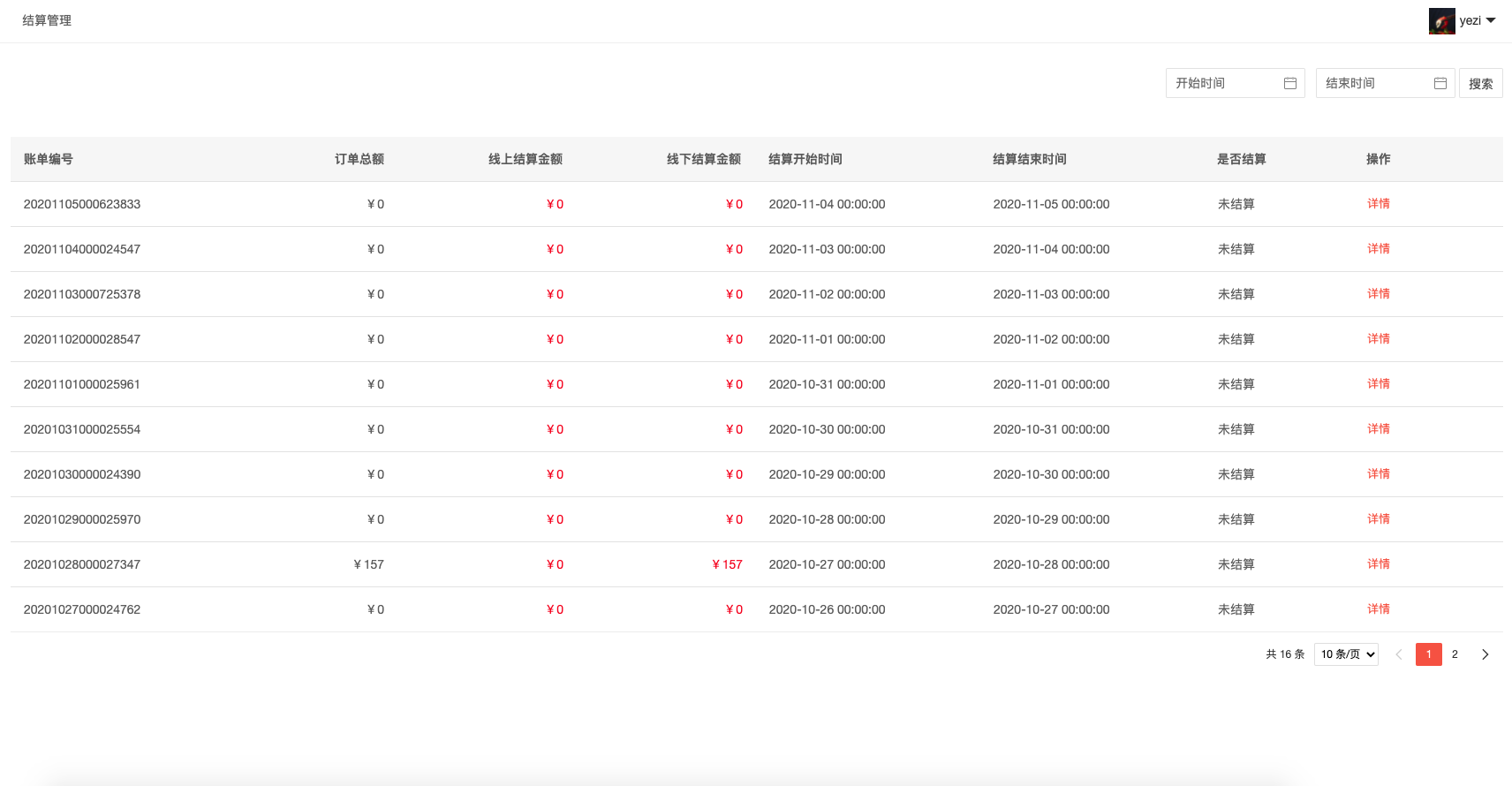Image resolution: width=1512 pixels, height=786 pixels.
Task: Click the 操作 column header
Action: [x=1378, y=159]
